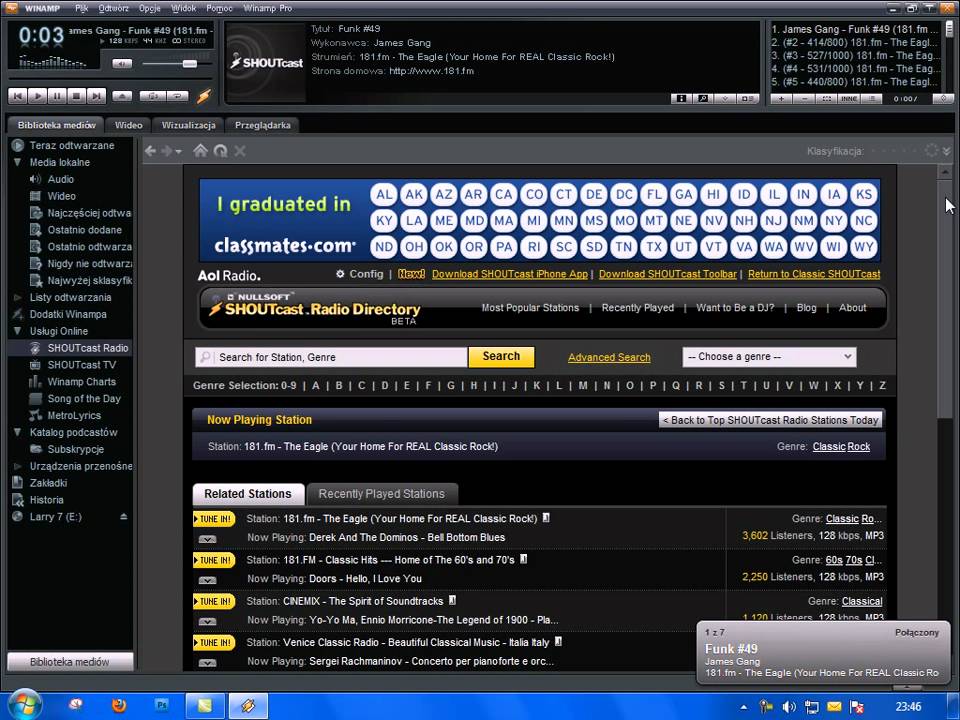
Task: Stop the current track
Action: coord(76,96)
